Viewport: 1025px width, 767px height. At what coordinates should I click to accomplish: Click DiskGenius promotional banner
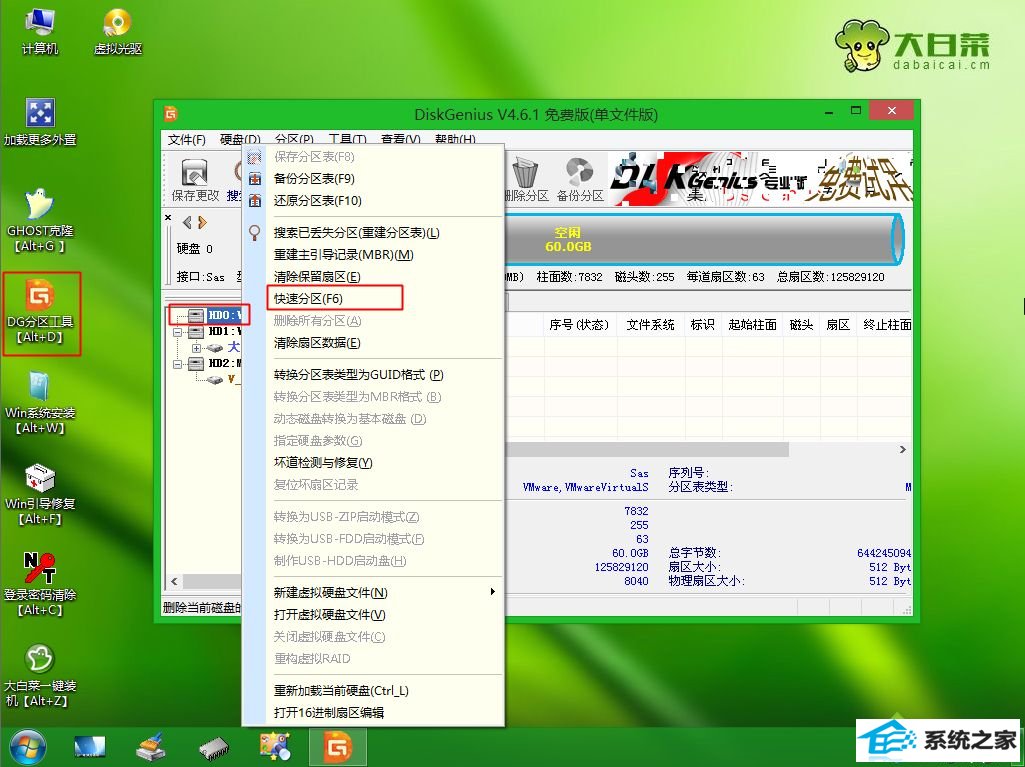point(760,178)
